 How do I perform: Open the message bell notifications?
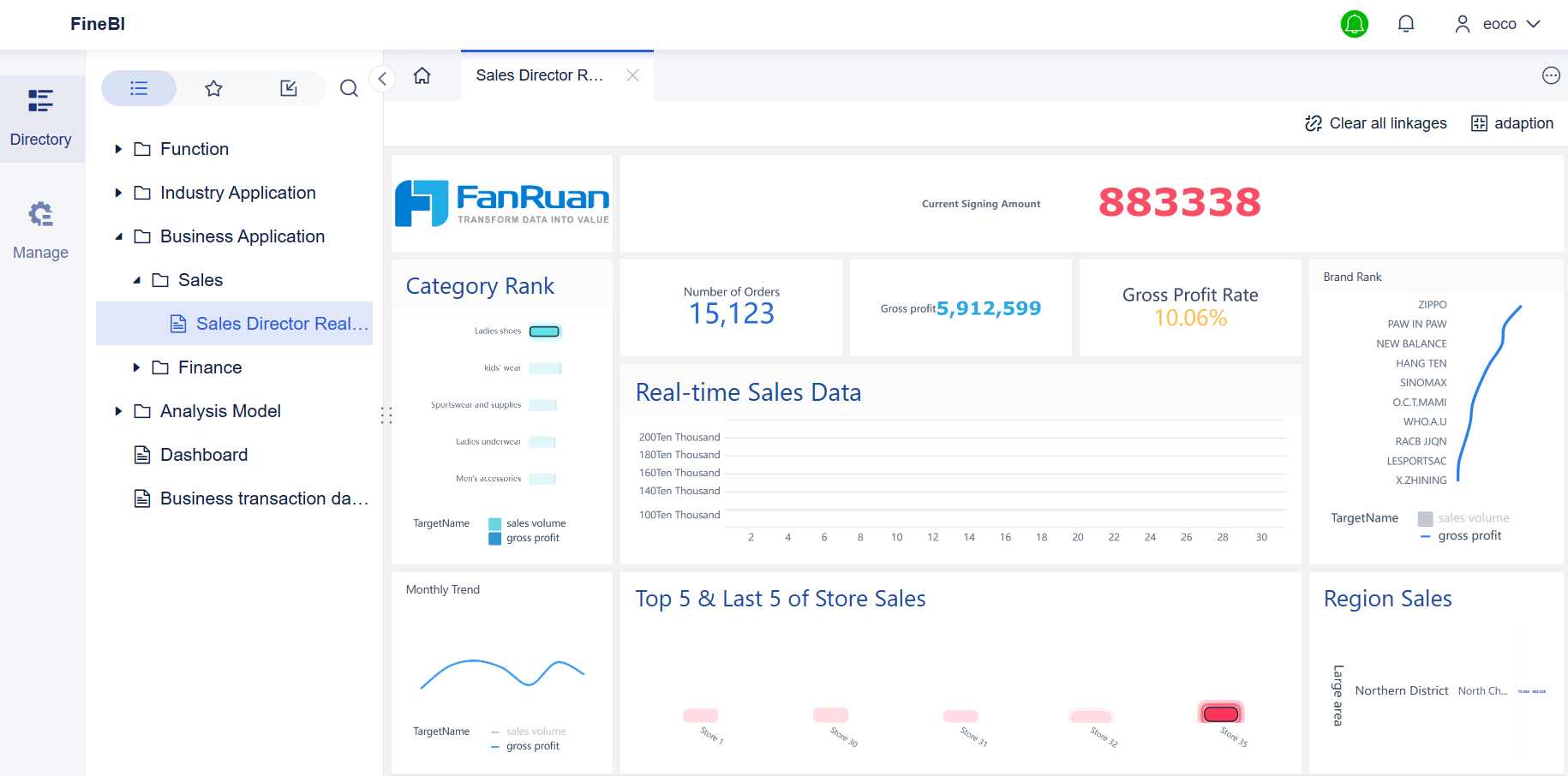(x=1405, y=24)
